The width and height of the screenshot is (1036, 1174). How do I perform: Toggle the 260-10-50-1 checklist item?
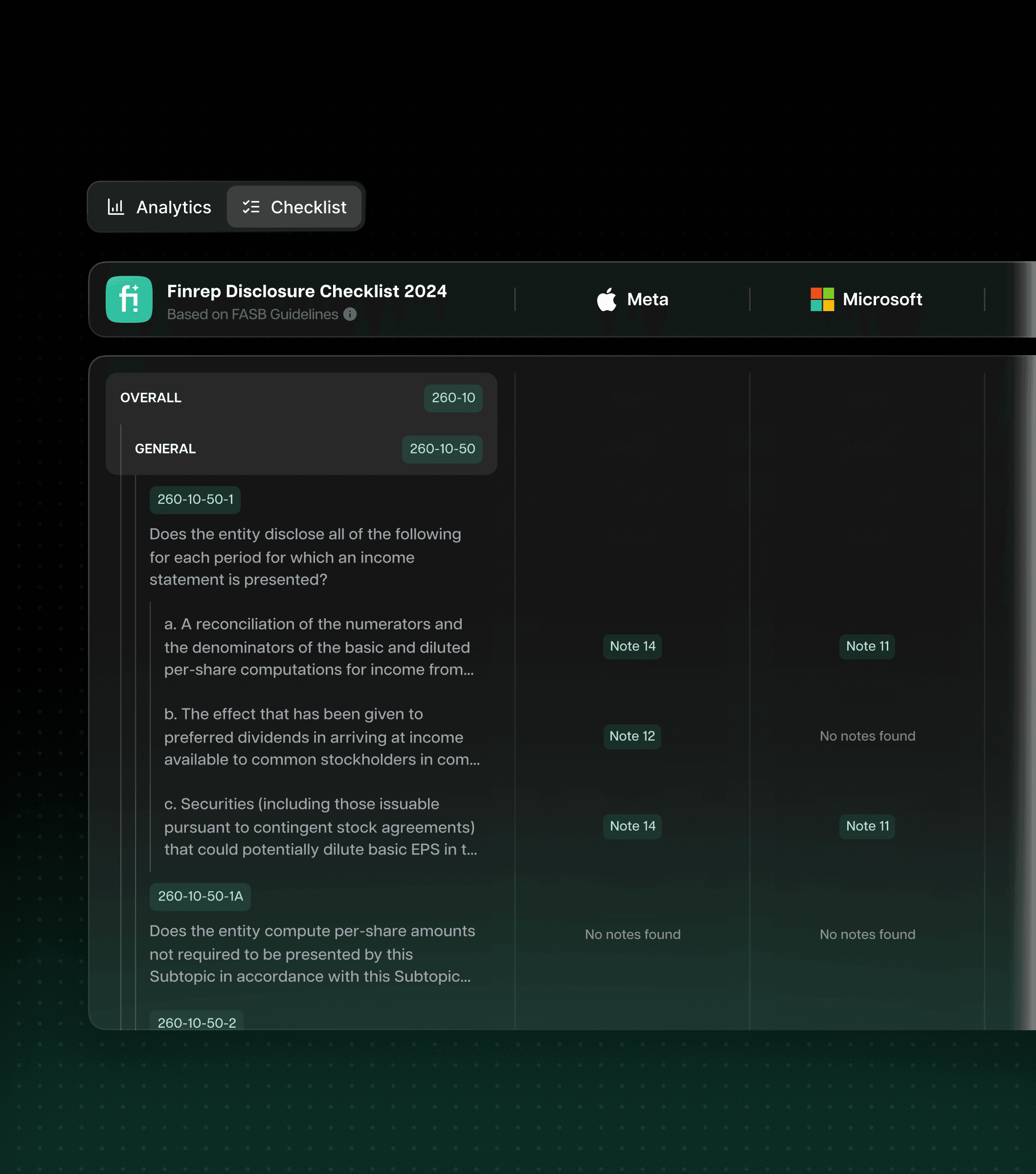coord(194,499)
